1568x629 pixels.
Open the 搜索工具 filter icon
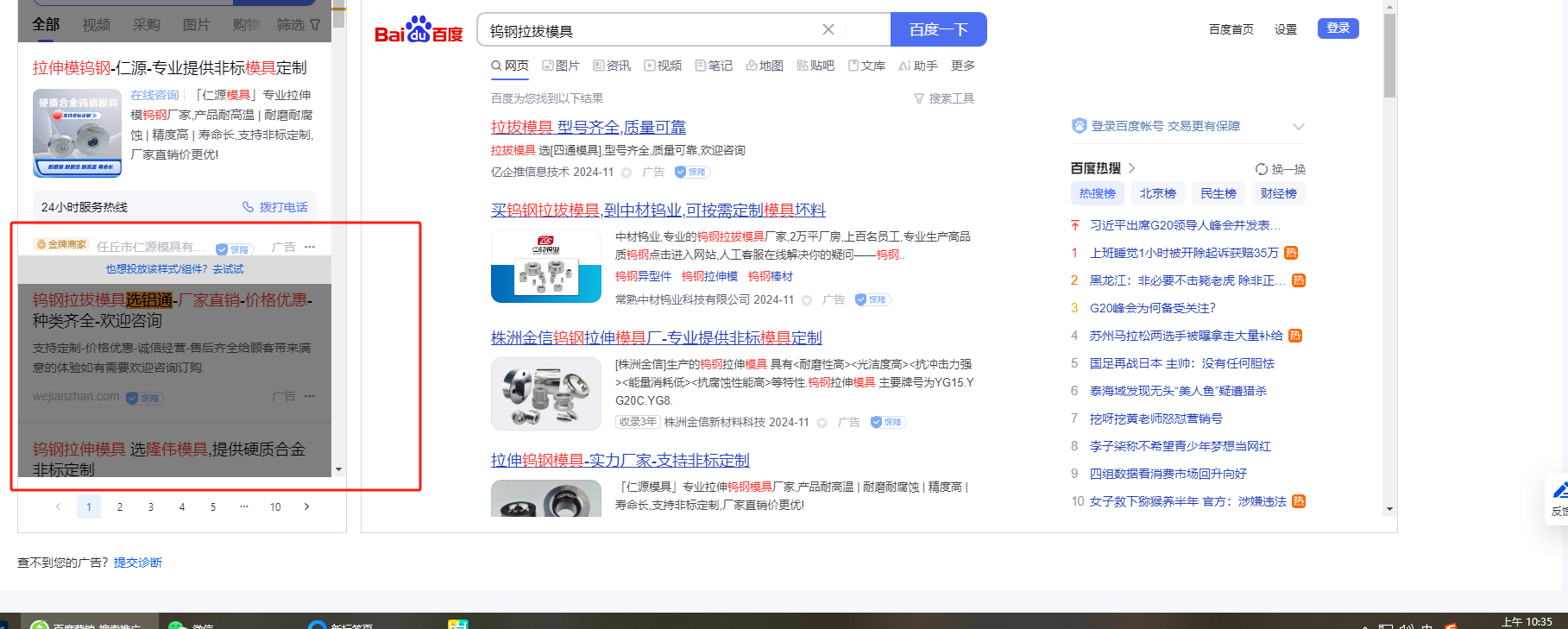918,99
